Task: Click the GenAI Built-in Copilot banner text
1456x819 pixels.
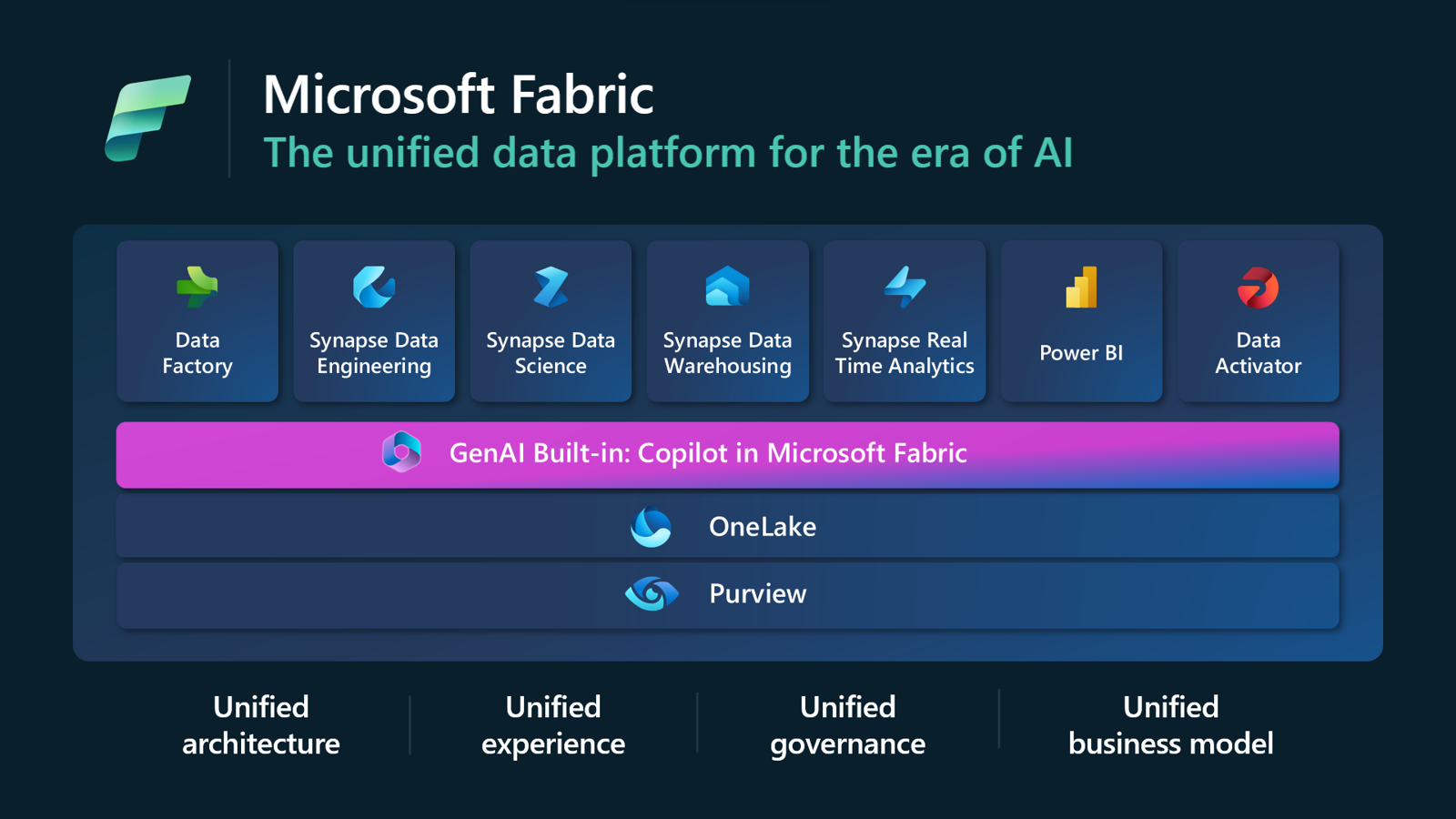Action: (x=708, y=453)
